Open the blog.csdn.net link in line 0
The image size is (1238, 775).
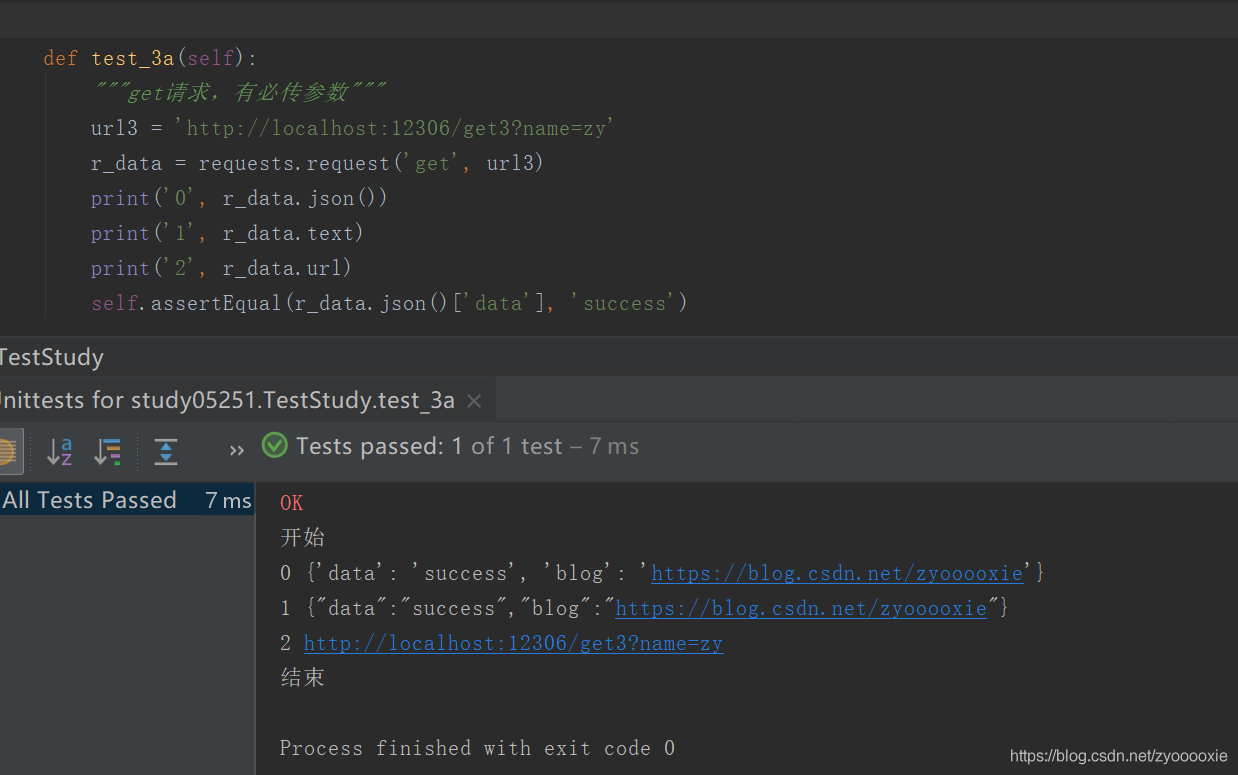pyautogui.click(x=837, y=573)
